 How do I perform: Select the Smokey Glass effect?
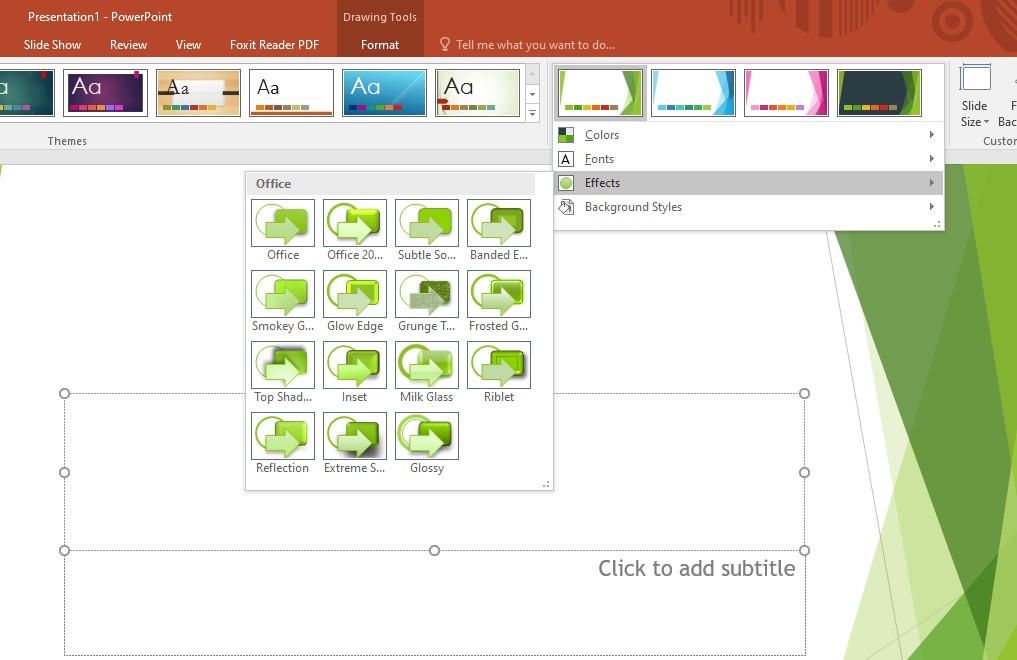[x=282, y=294]
